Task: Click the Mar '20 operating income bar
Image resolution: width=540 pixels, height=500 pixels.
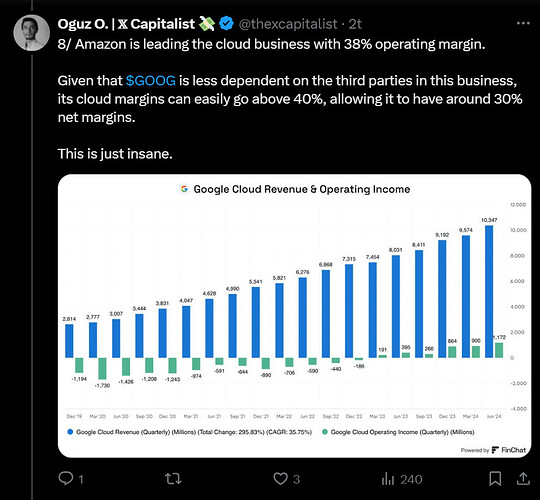Action: (102, 368)
